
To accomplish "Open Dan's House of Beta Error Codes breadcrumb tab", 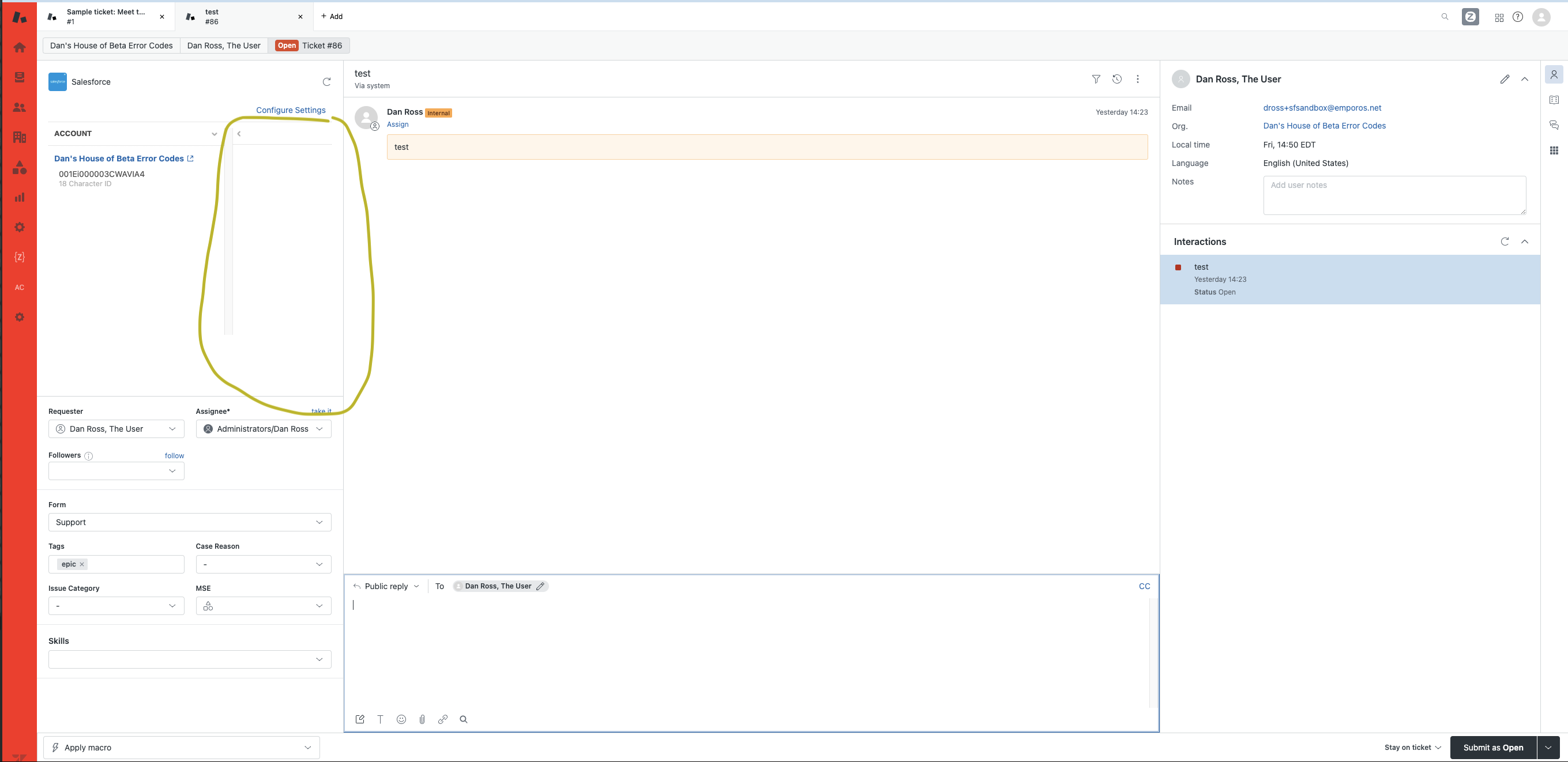I will tap(111, 46).
